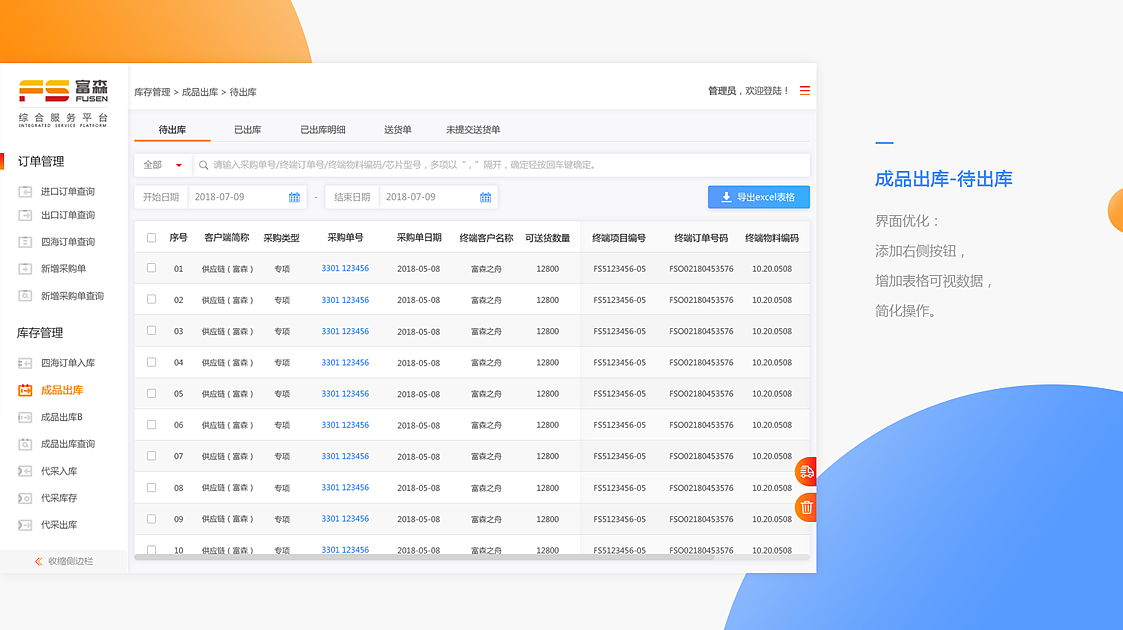Image resolution: width=1123 pixels, height=630 pixels.
Task: Click the 结束日期 date input
Action: point(438,197)
